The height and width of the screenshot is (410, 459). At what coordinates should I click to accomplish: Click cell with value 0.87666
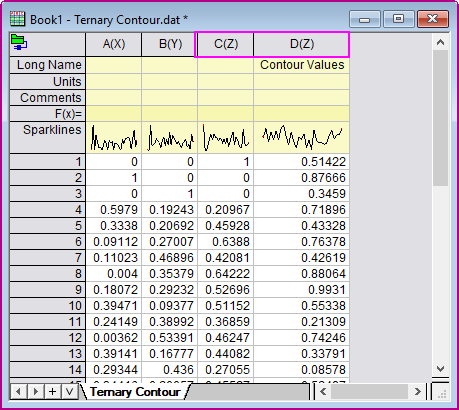point(302,178)
